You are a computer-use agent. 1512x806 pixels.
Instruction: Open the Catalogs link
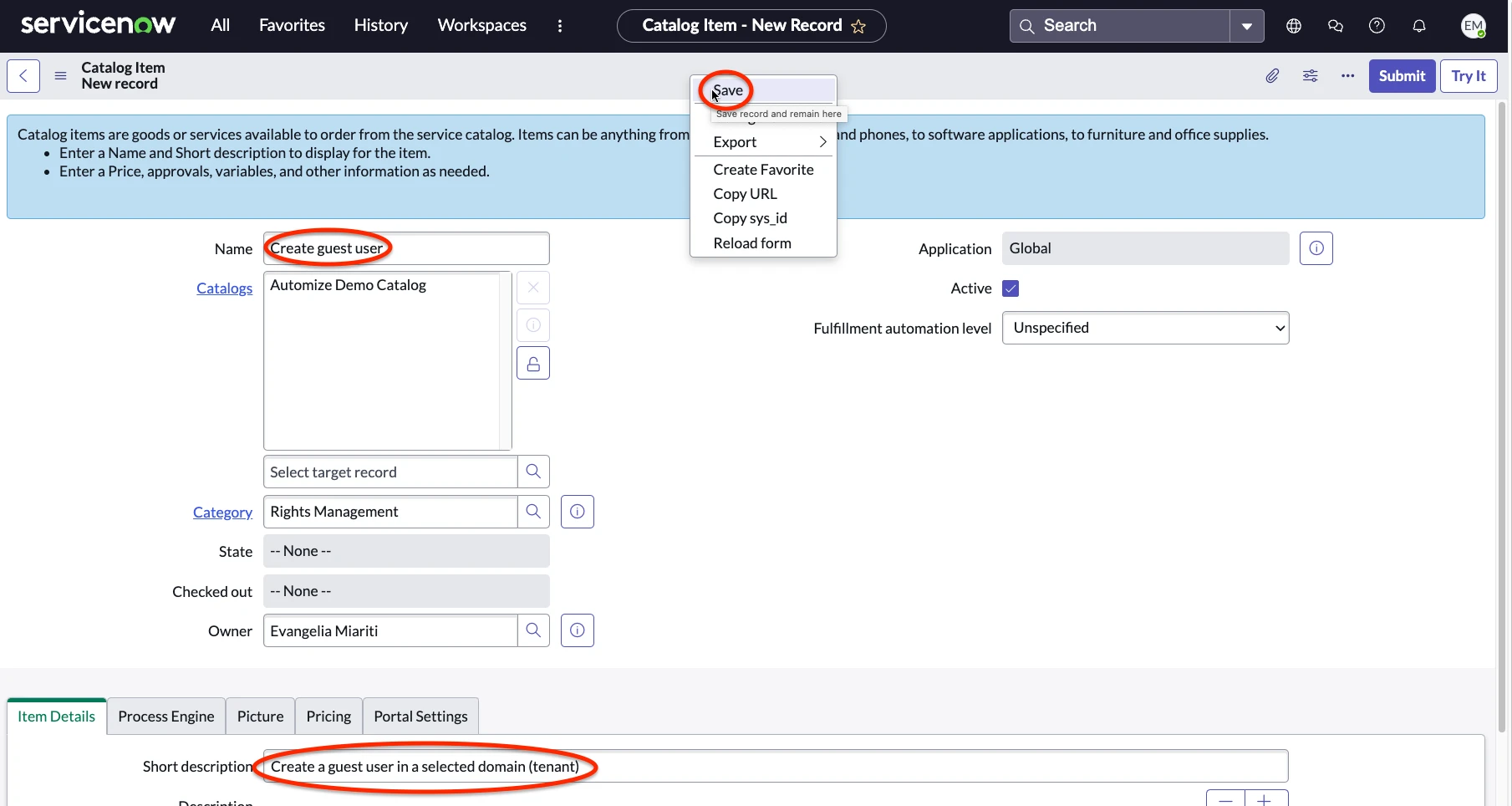224,288
